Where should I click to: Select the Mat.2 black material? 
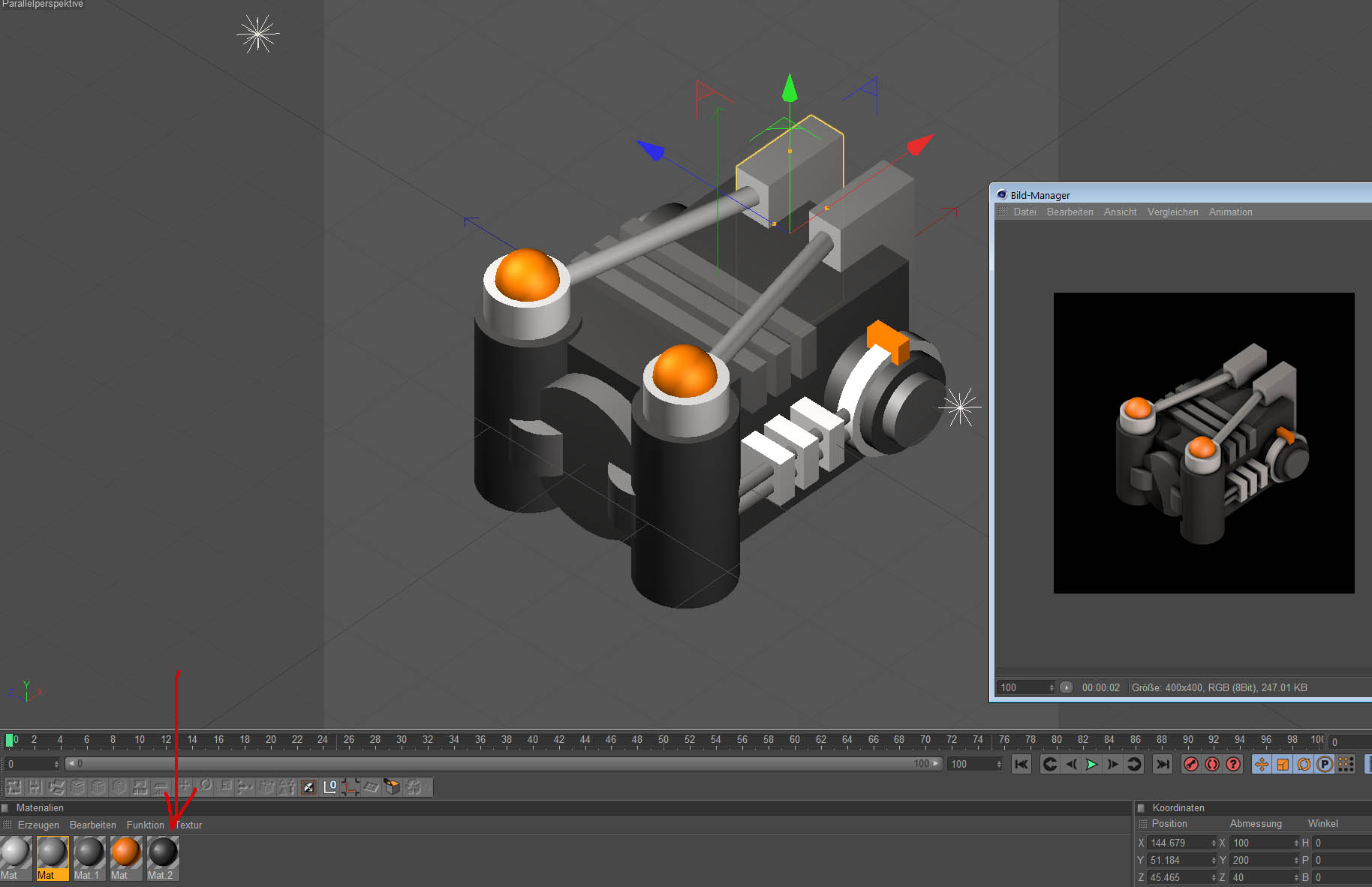(x=163, y=858)
